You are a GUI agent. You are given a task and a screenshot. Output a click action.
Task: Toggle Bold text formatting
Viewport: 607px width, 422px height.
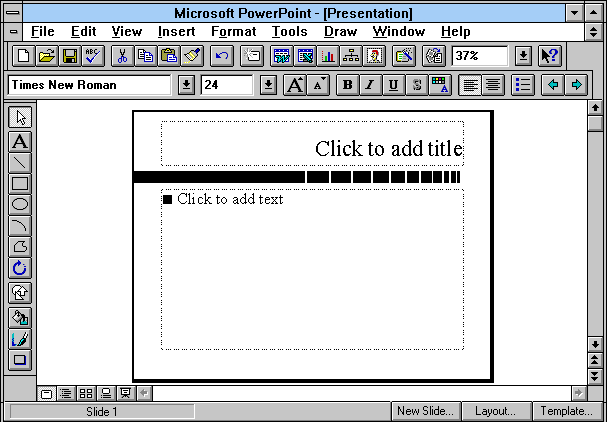[x=347, y=85]
